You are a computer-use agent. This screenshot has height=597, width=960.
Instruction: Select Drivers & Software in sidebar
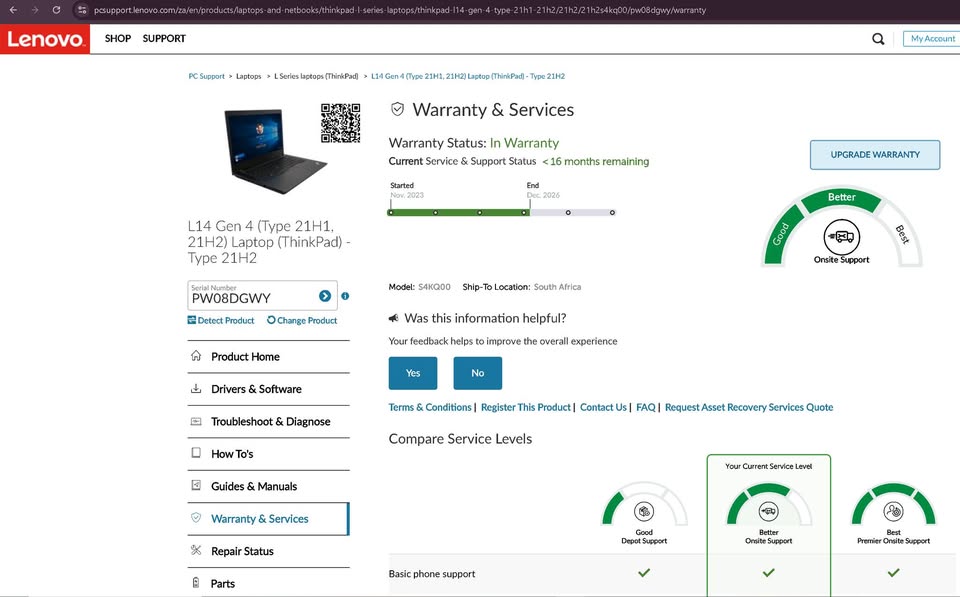tap(256, 389)
